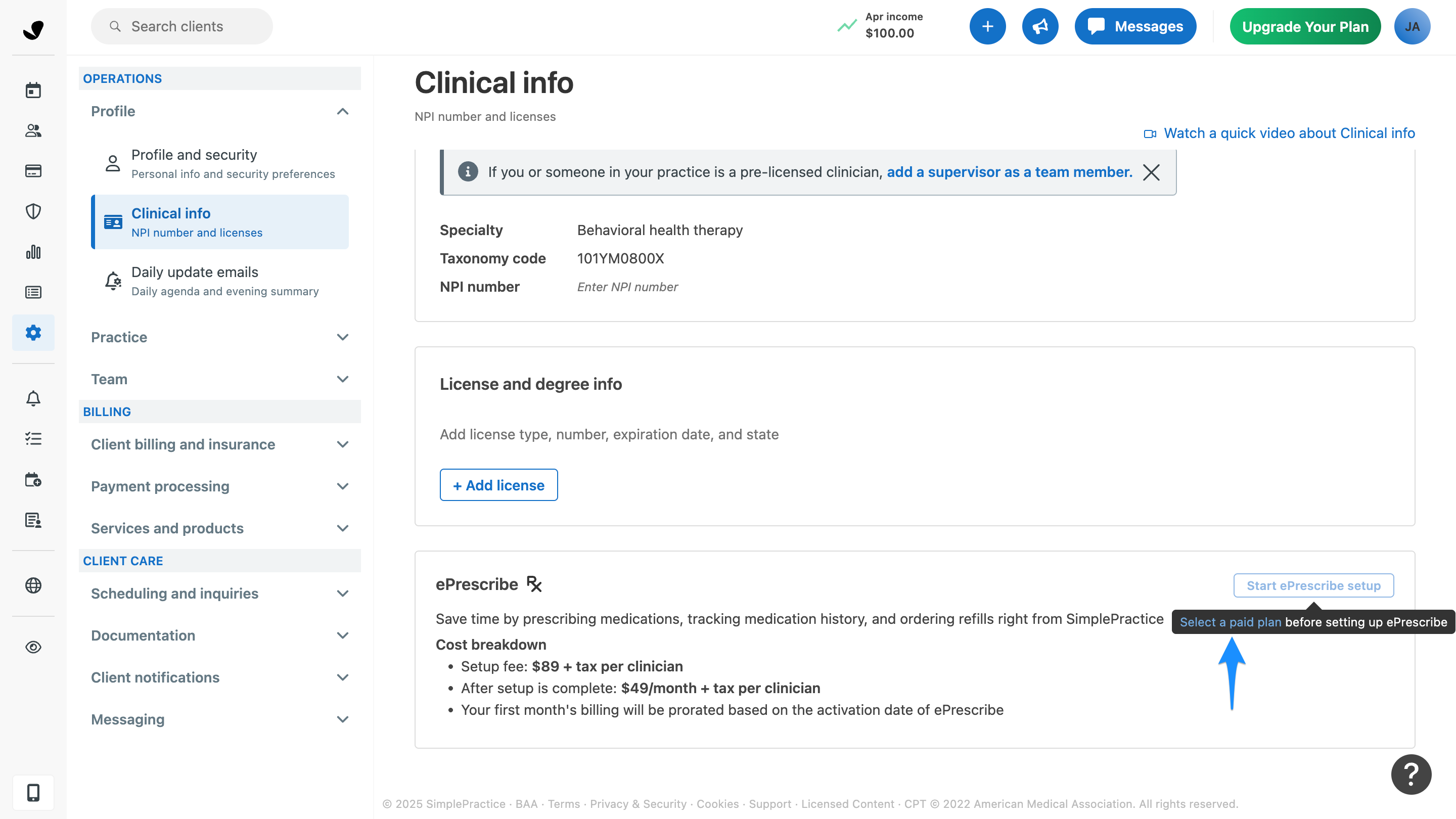This screenshot has width=1456, height=819.
Task: Open Licensed Content footer link
Action: [847, 803]
